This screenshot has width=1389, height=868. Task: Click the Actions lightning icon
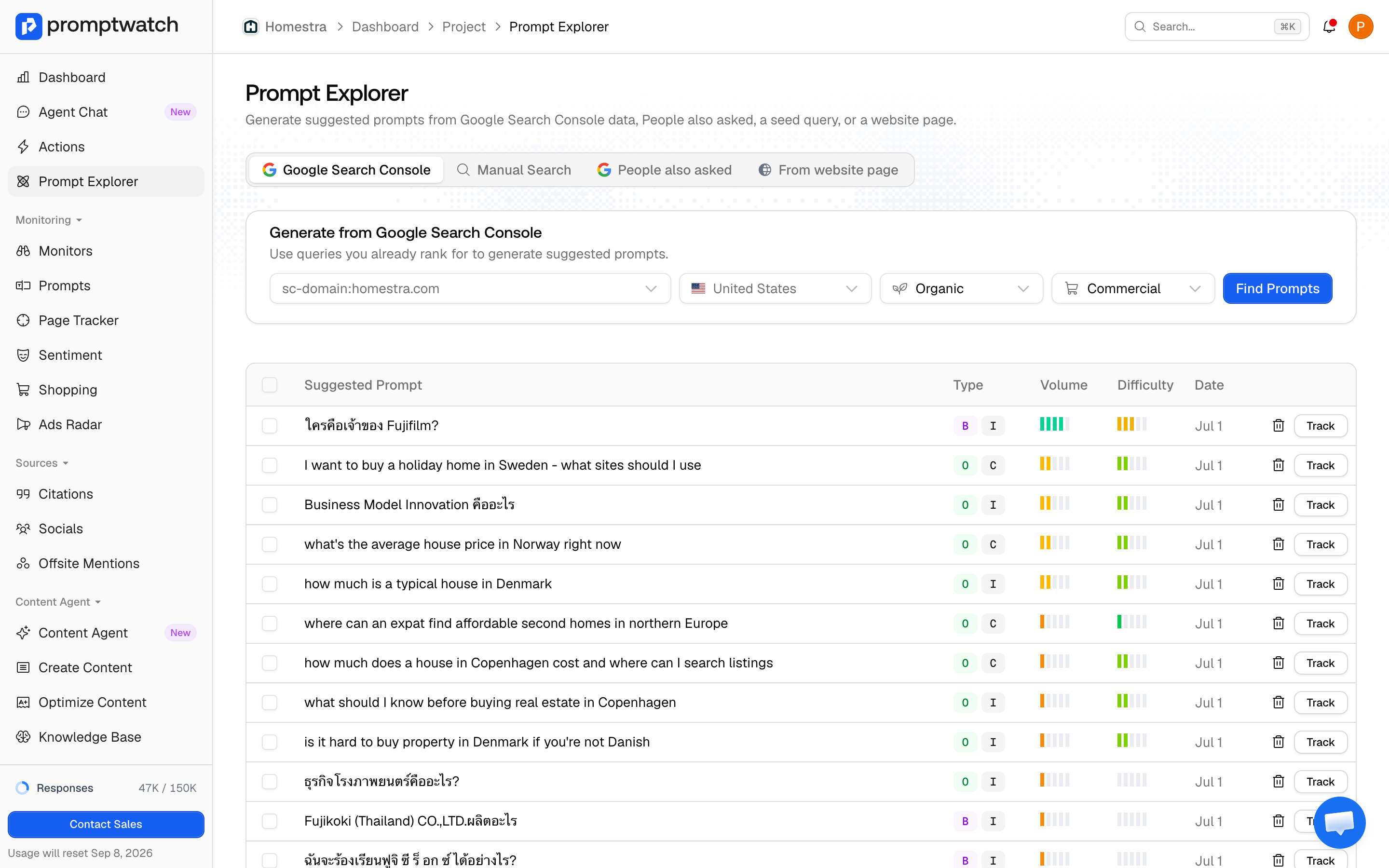point(23,147)
